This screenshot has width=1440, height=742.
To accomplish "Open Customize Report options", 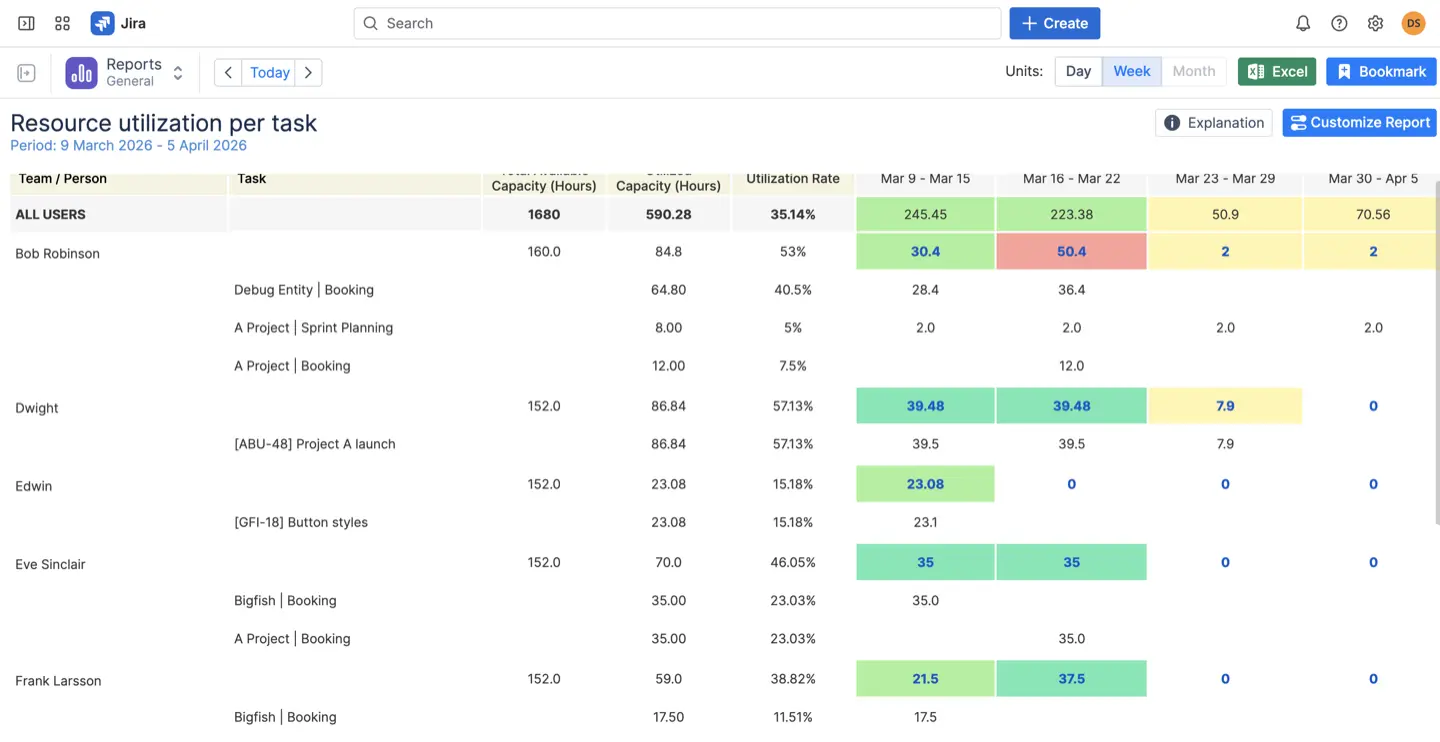I will point(1359,122).
